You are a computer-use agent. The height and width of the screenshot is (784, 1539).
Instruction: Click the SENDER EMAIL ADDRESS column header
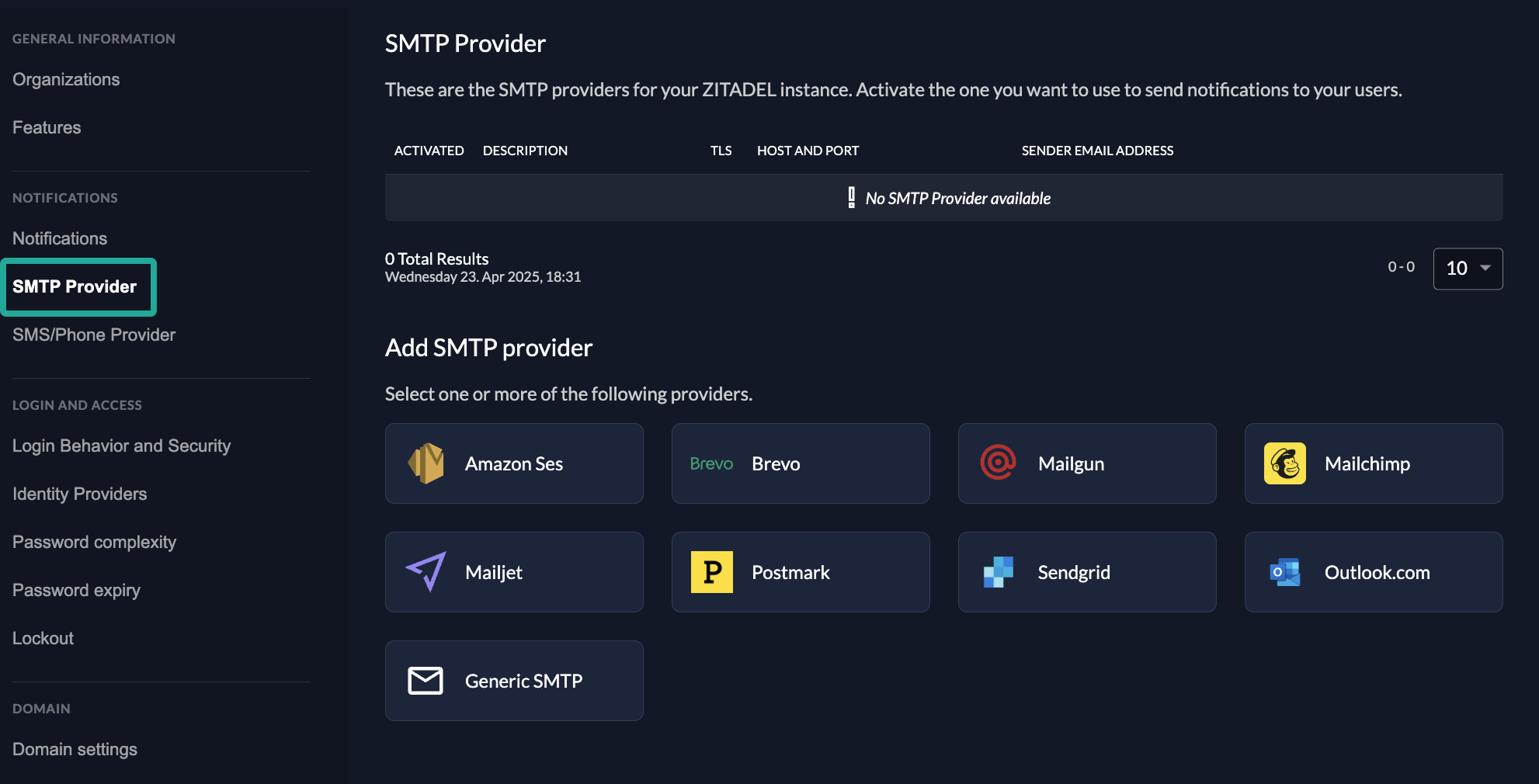point(1097,151)
